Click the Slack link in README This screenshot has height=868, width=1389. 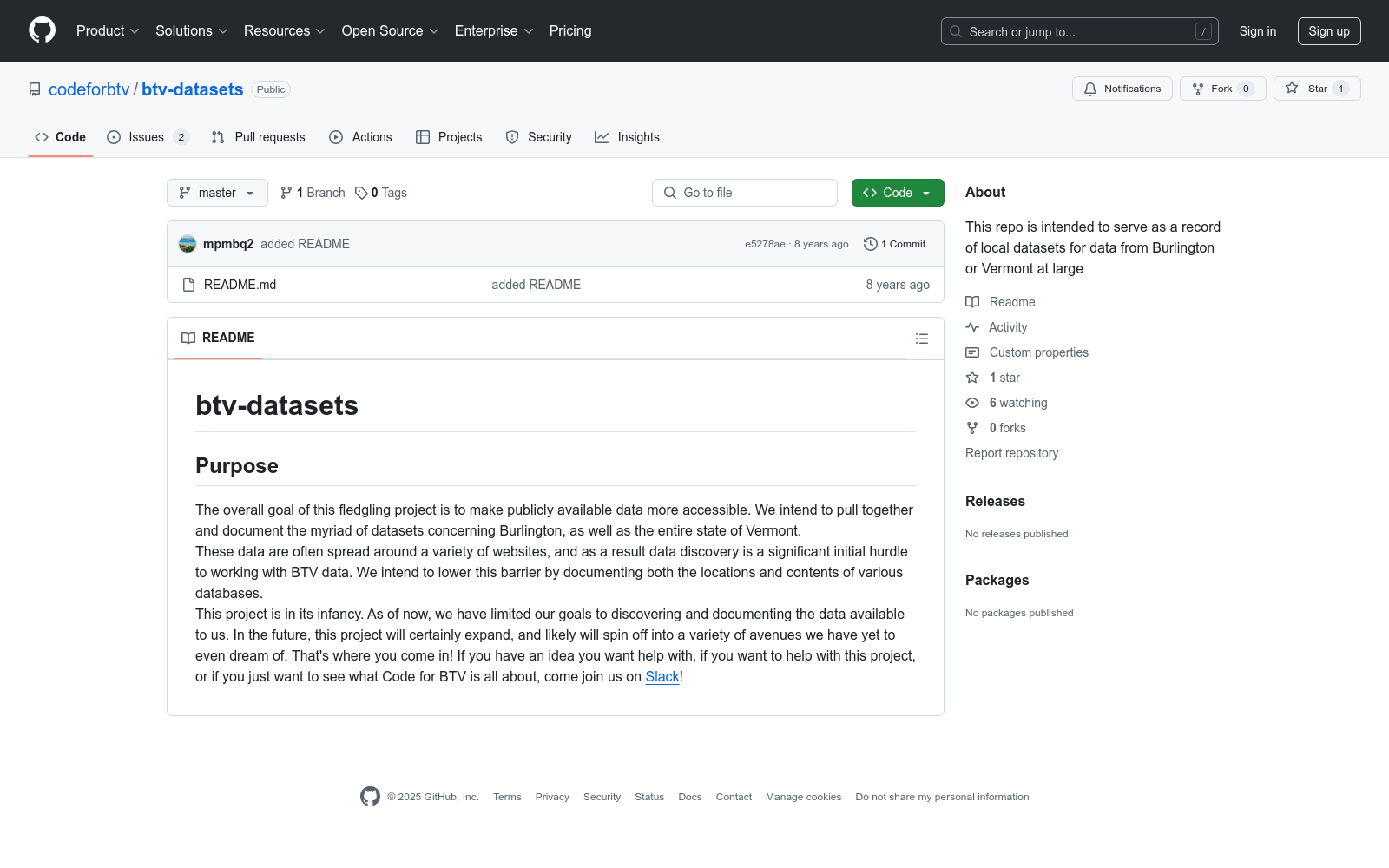pyautogui.click(x=662, y=677)
